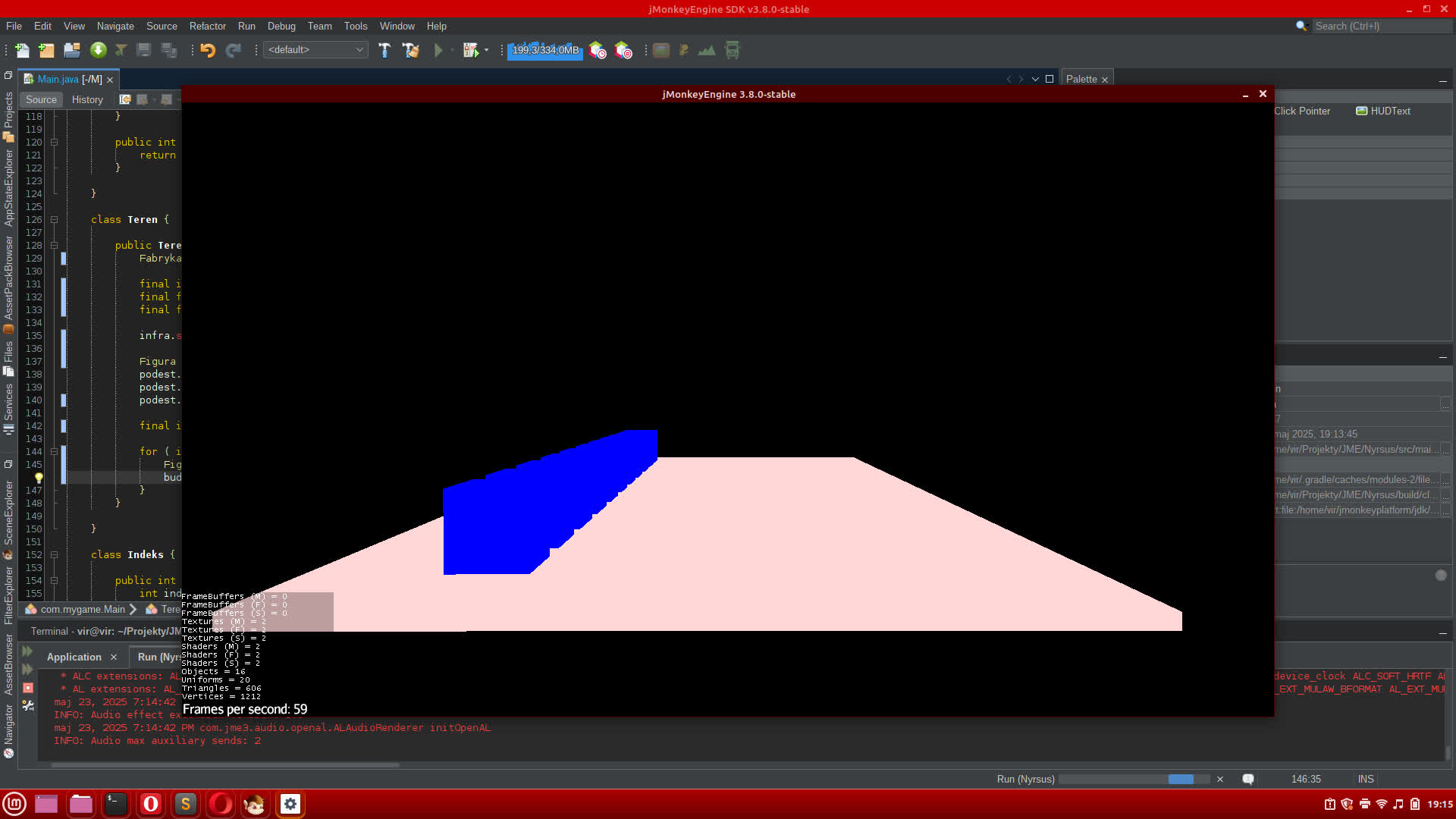Switch to the History editor view
The width and height of the screenshot is (1456, 819).
(x=87, y=99)
